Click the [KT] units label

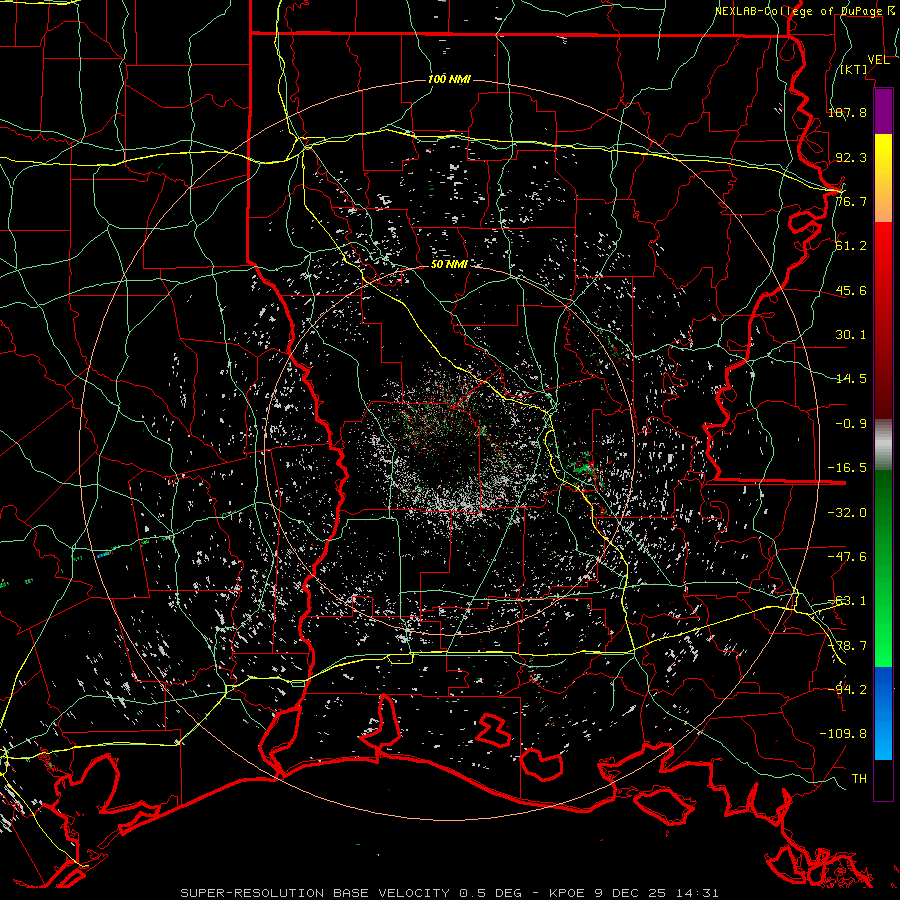[x=854, y=69]
